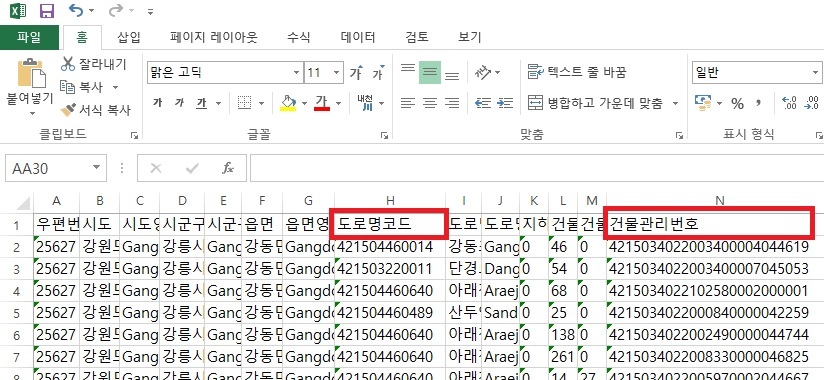Click the cell borders icon
This screenshot has height=380, width=824.
[244, 103]
